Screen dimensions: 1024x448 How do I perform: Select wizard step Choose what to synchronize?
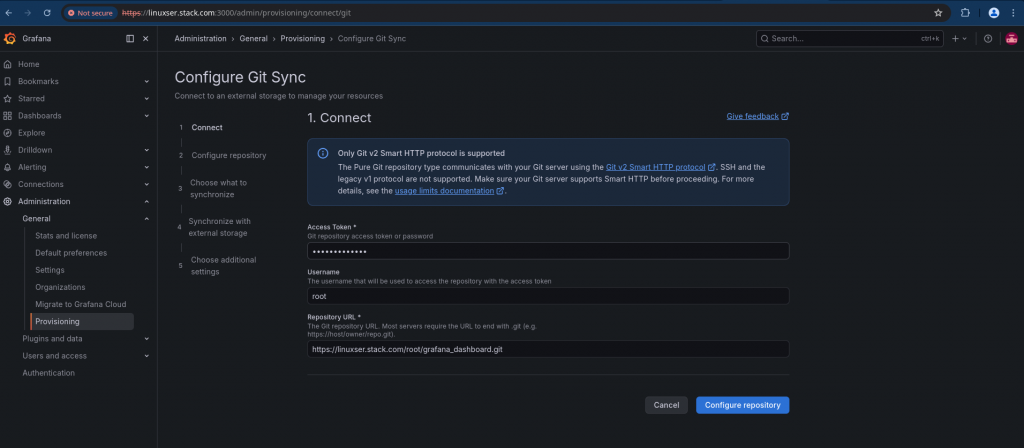coord(218,189)
